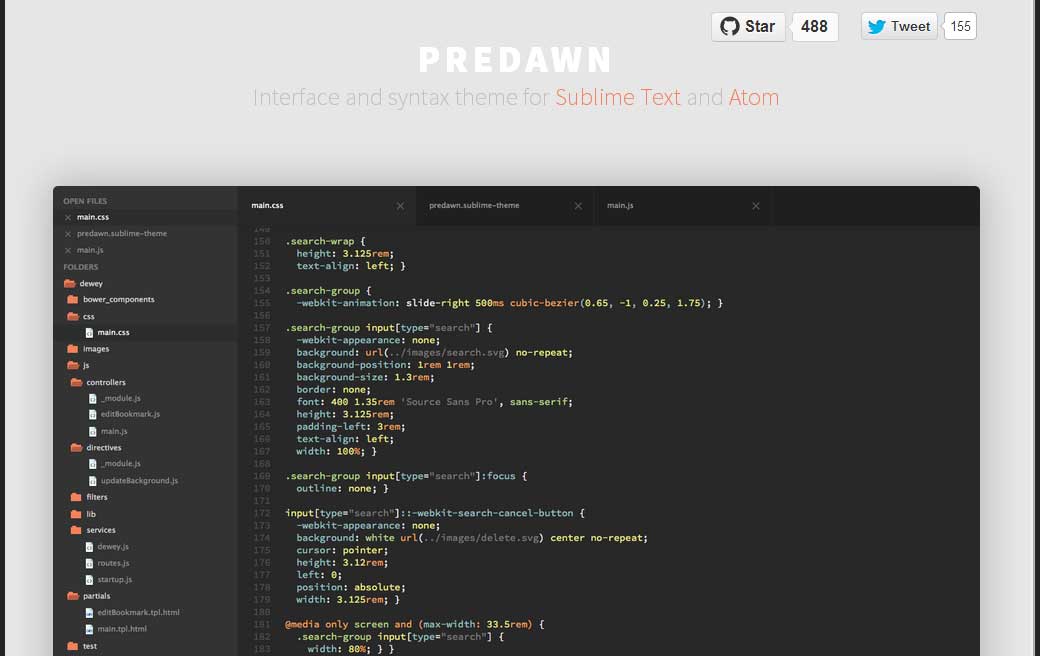Open the Sublime Text link

618,97
